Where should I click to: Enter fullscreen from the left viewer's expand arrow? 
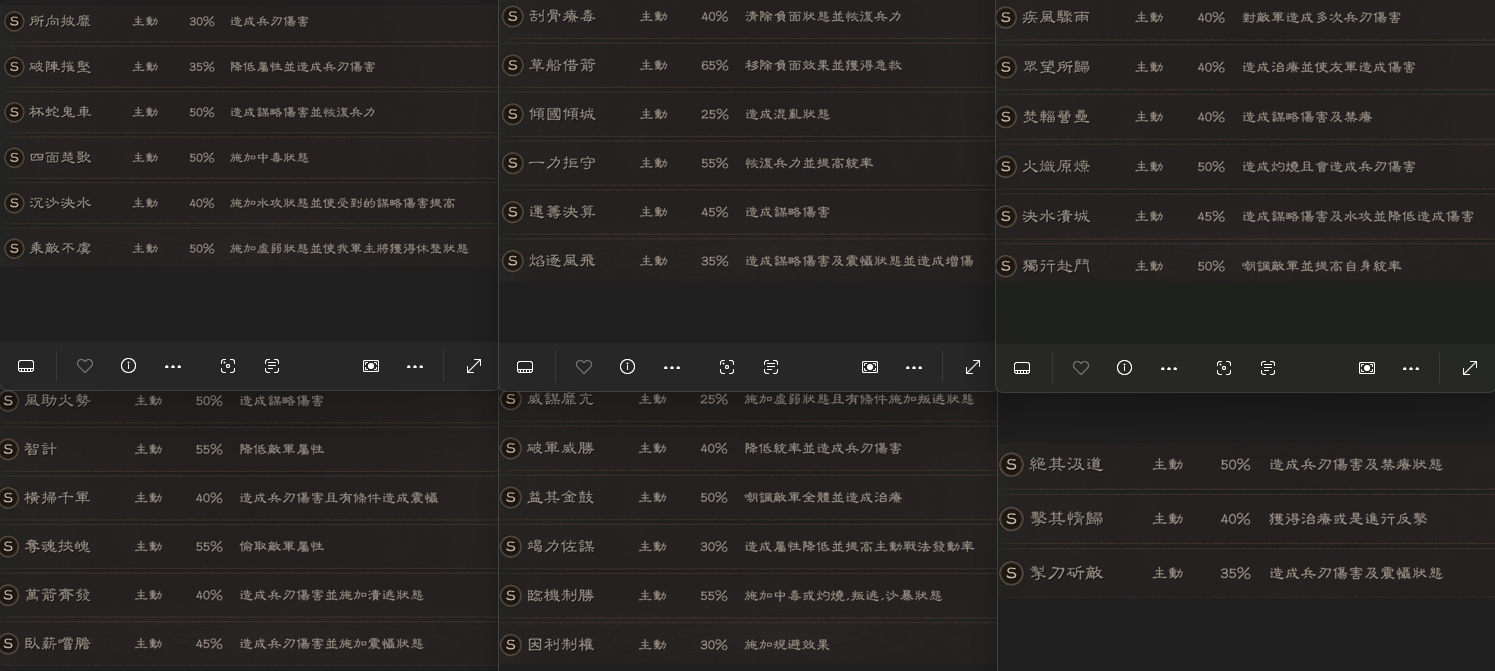click(474, 367)
